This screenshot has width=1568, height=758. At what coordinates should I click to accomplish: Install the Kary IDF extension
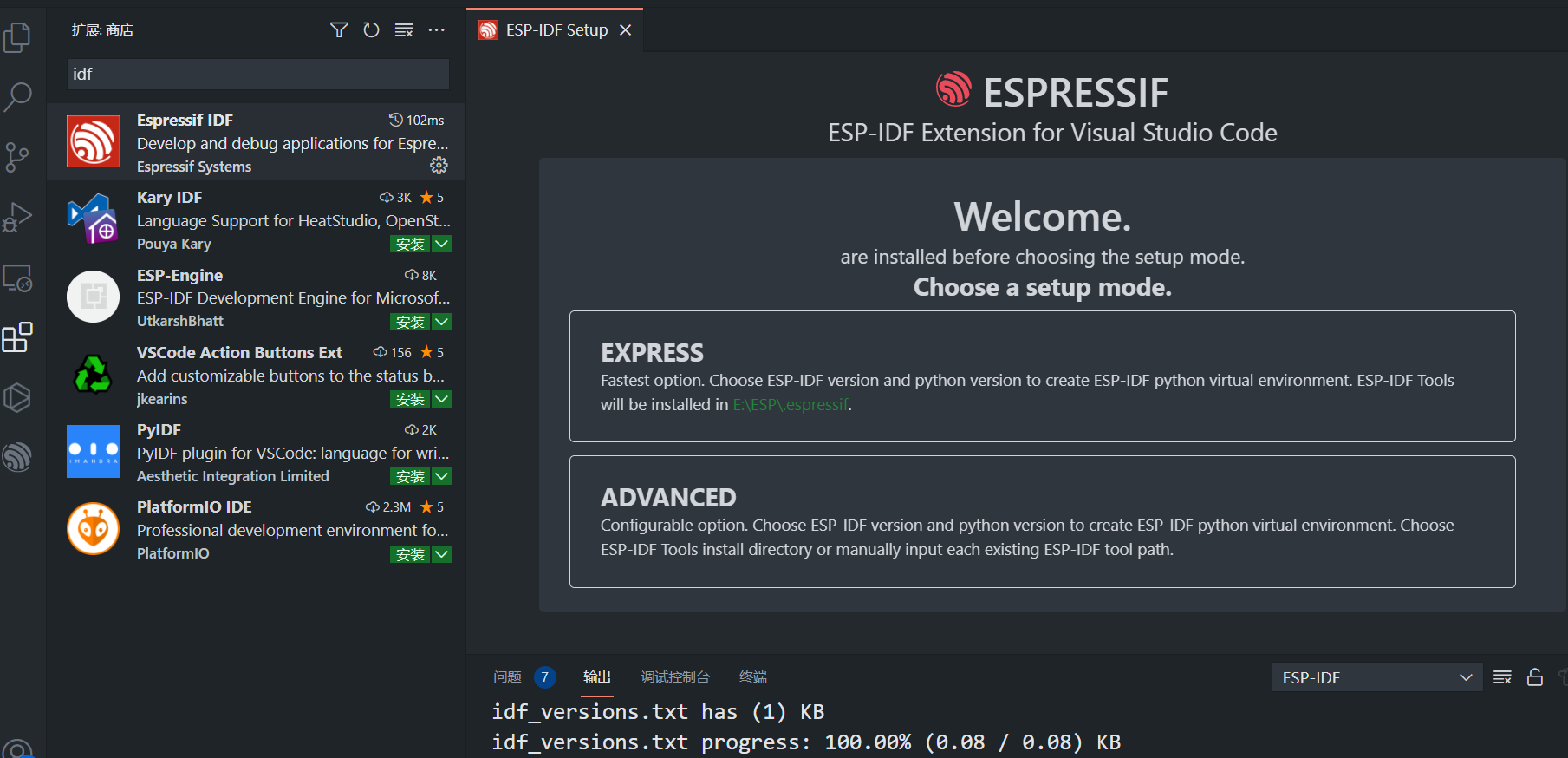coord(410,245)
